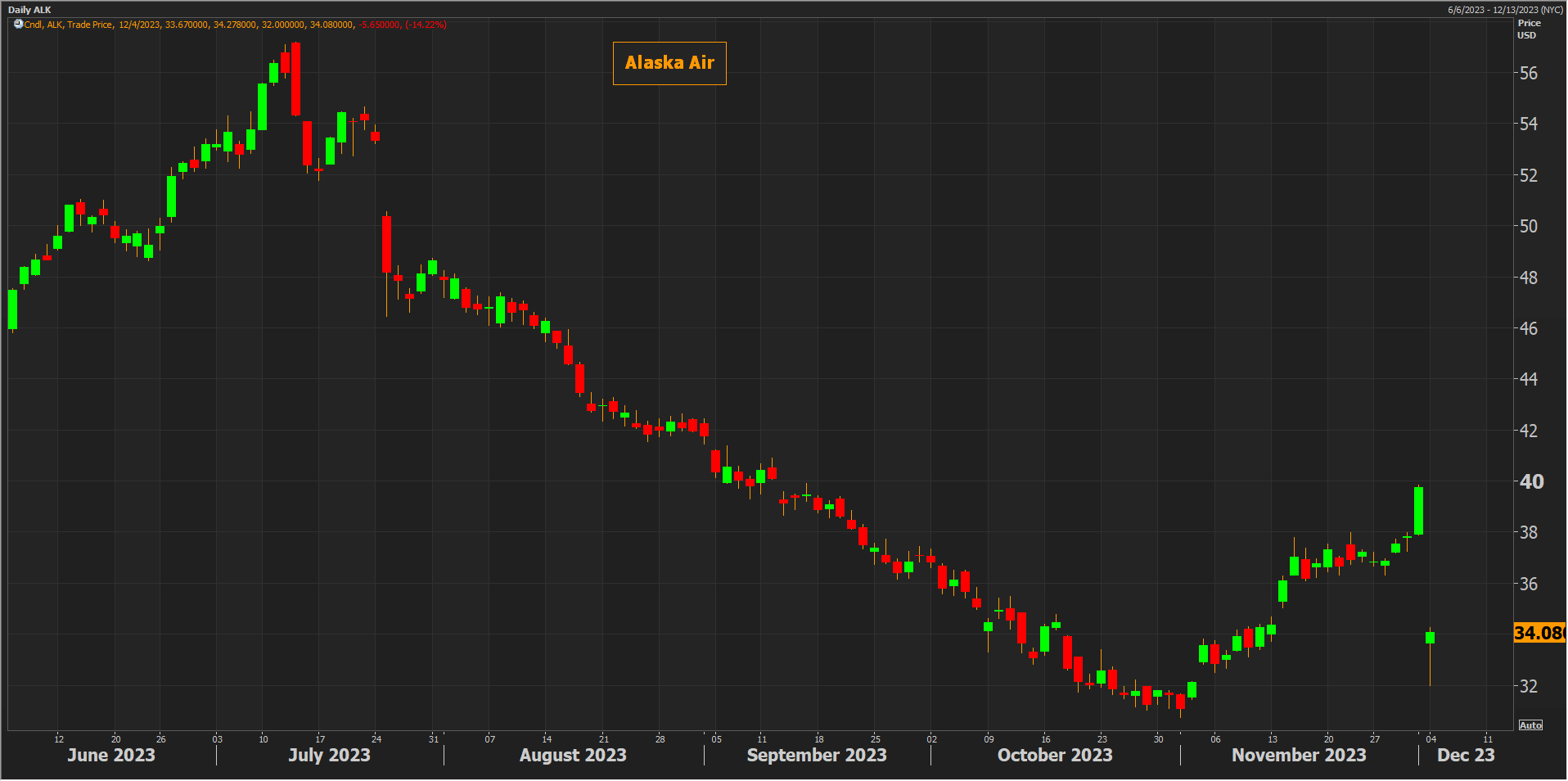
Task: Click the Cndl, ALK, Trade Price legend text
Action: click(69, 25)
